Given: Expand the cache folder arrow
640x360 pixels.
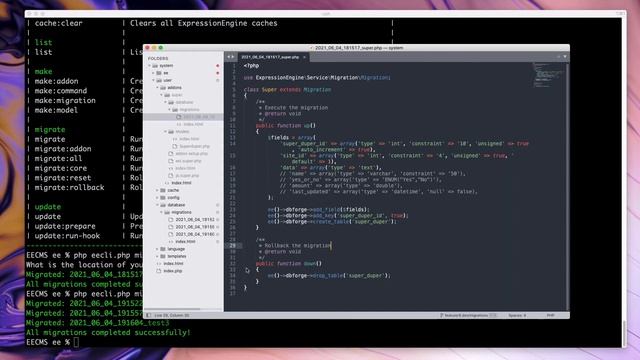Looking at the screenshot, I should [158, 190].
